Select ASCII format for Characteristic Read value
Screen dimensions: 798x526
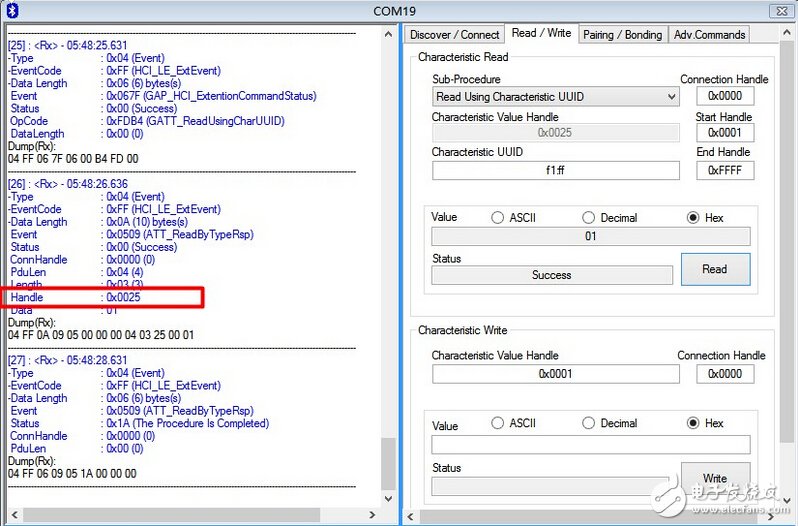click(x=498, y=218)
